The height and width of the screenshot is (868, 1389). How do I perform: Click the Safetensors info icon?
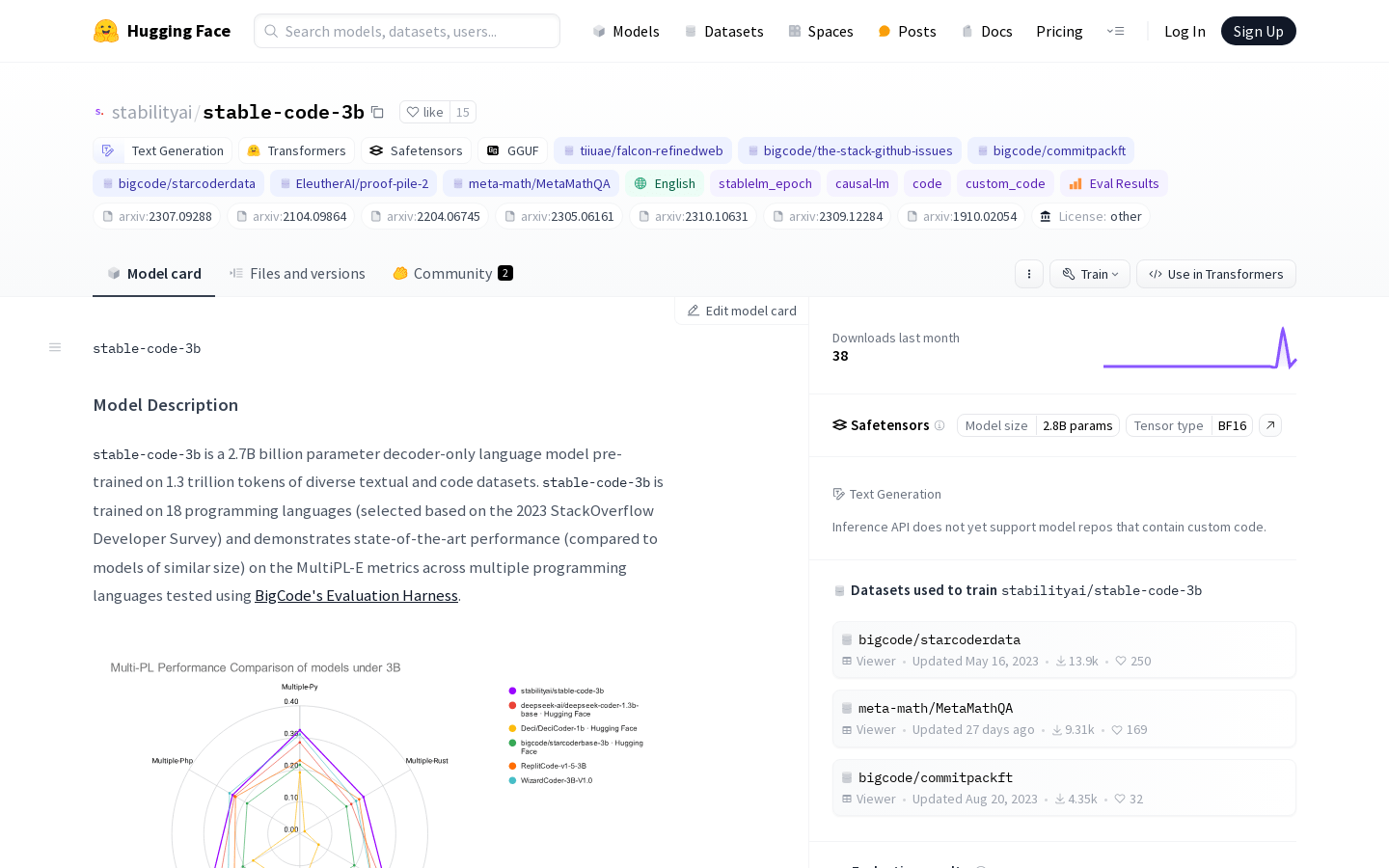coord(940,425)
